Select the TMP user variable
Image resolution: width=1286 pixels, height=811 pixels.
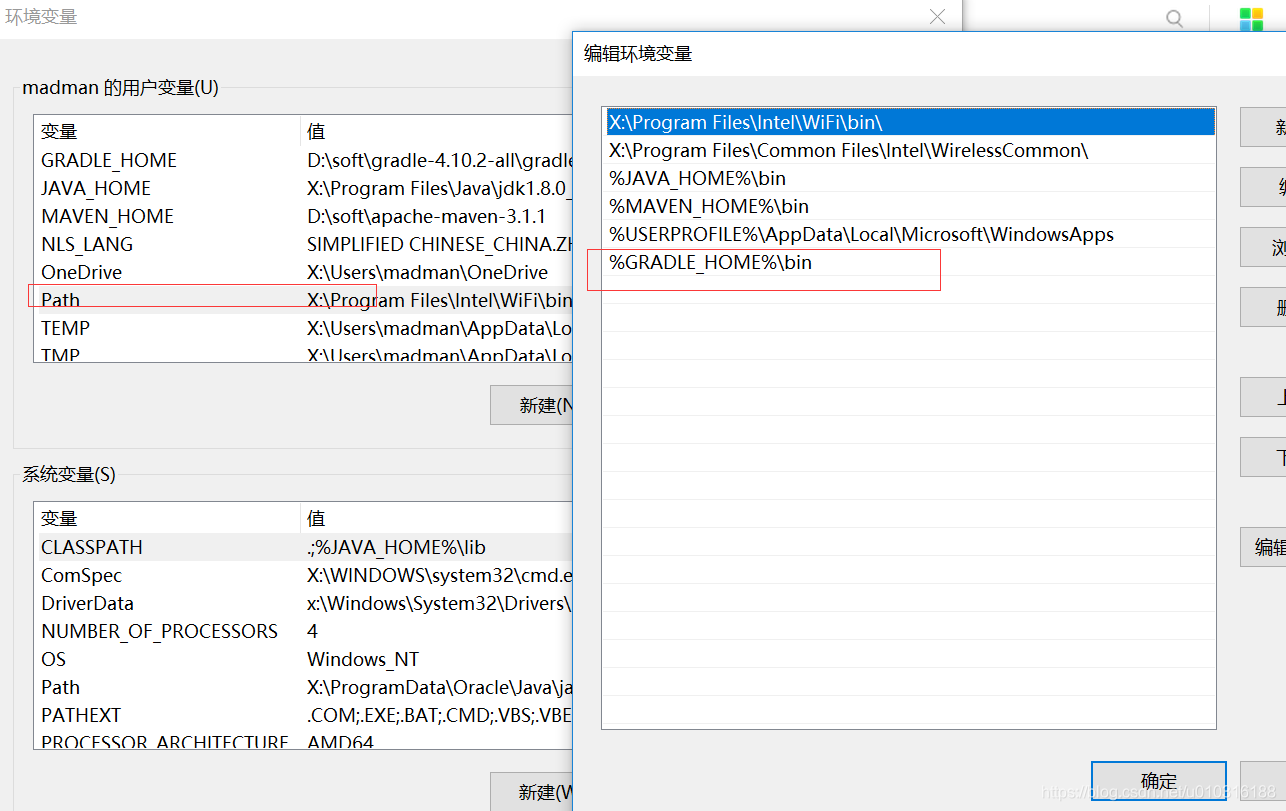point(60,354)
